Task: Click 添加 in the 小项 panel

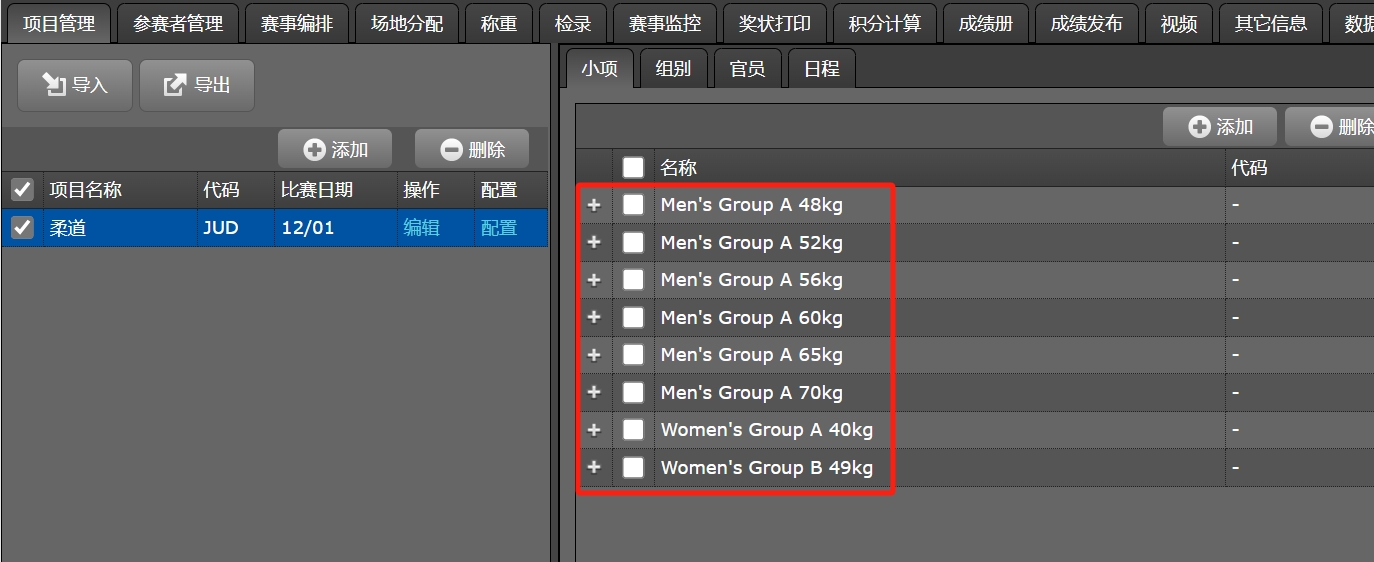Action: [x=1220, y=127]
